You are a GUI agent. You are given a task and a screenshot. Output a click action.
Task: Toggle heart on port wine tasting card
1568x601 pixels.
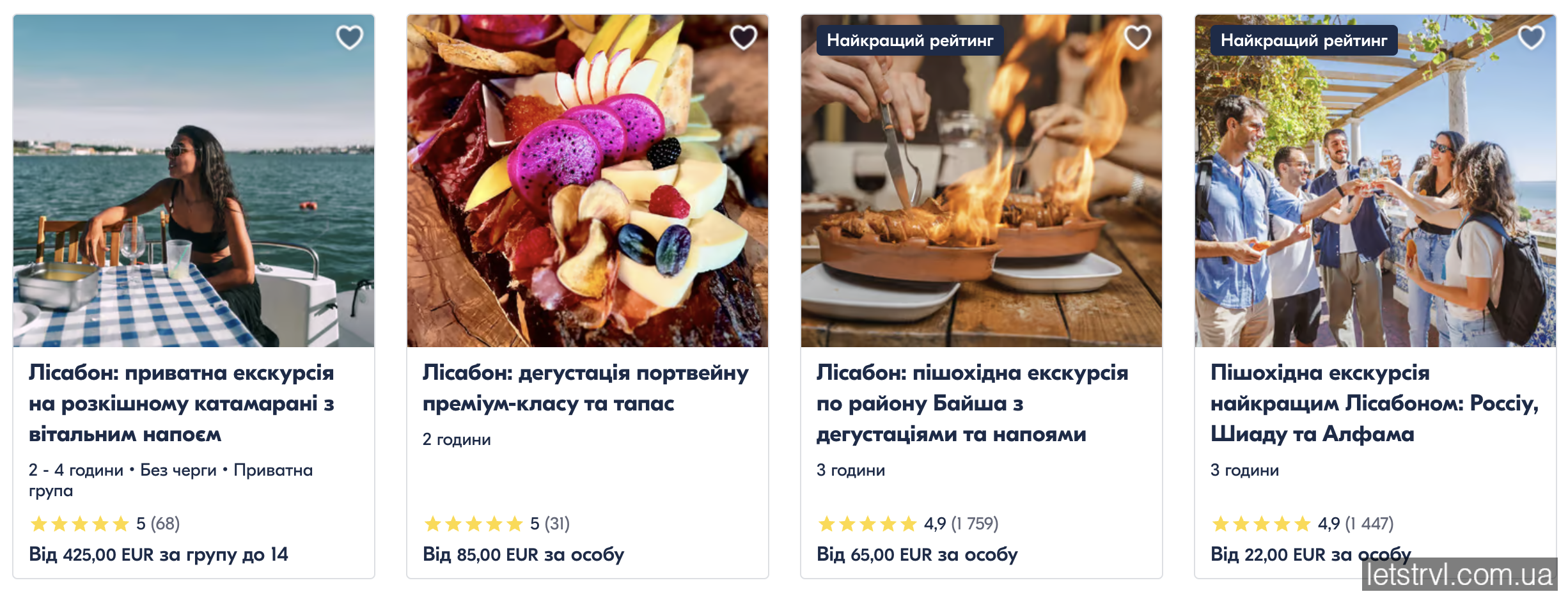pyautogui.click(x=743, y=37)
